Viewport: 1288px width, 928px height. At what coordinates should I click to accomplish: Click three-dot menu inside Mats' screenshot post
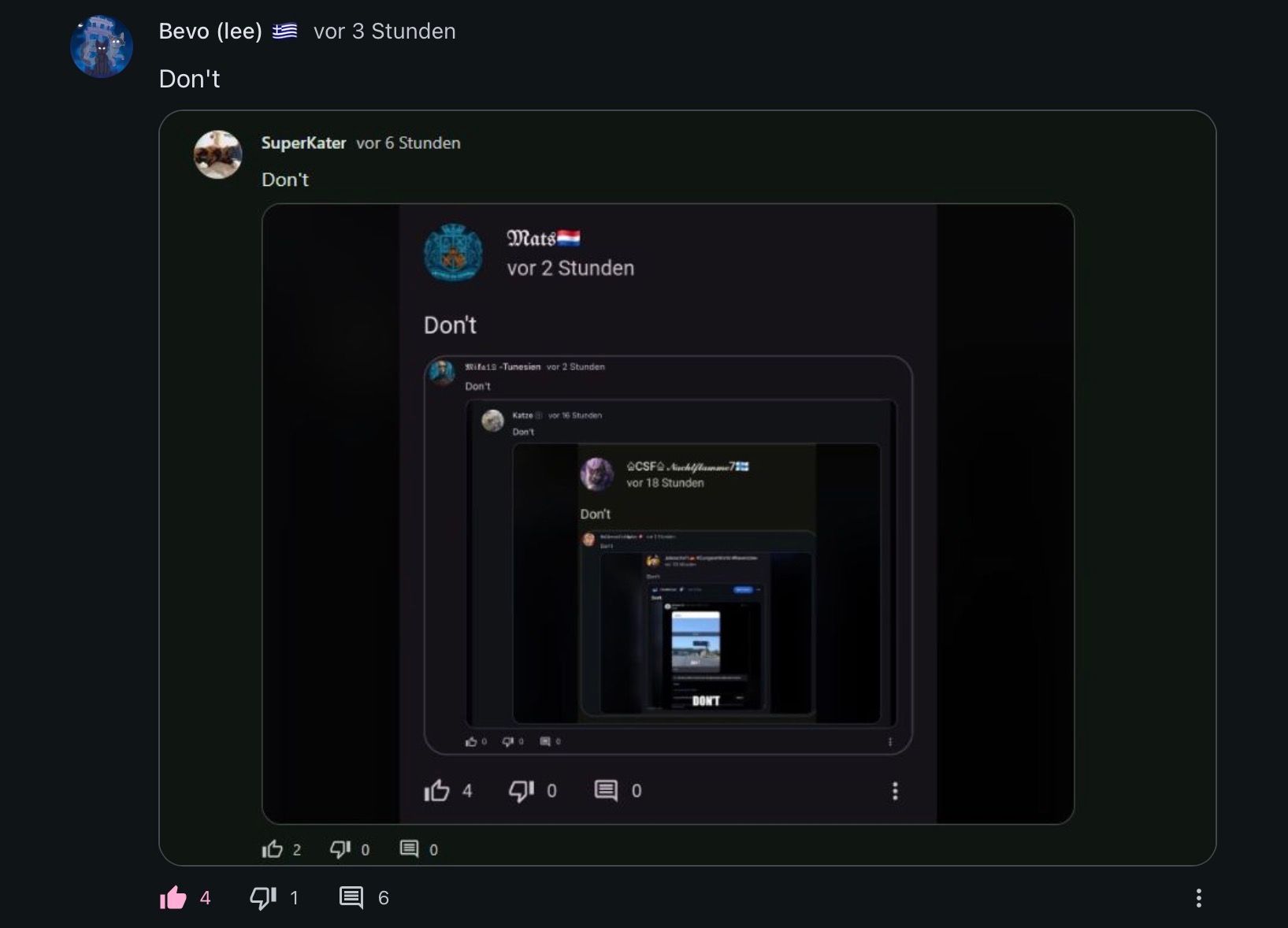pyautogui.click(x=895, y=791)
